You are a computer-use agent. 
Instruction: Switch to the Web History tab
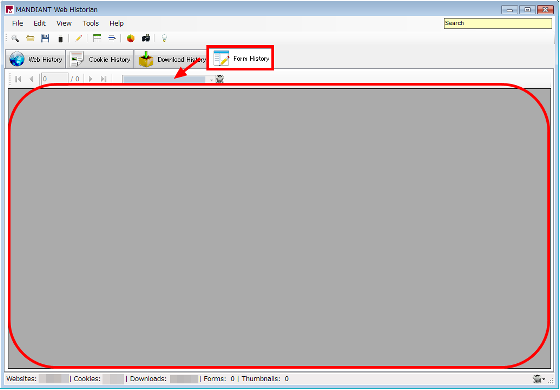pos(36,59)
